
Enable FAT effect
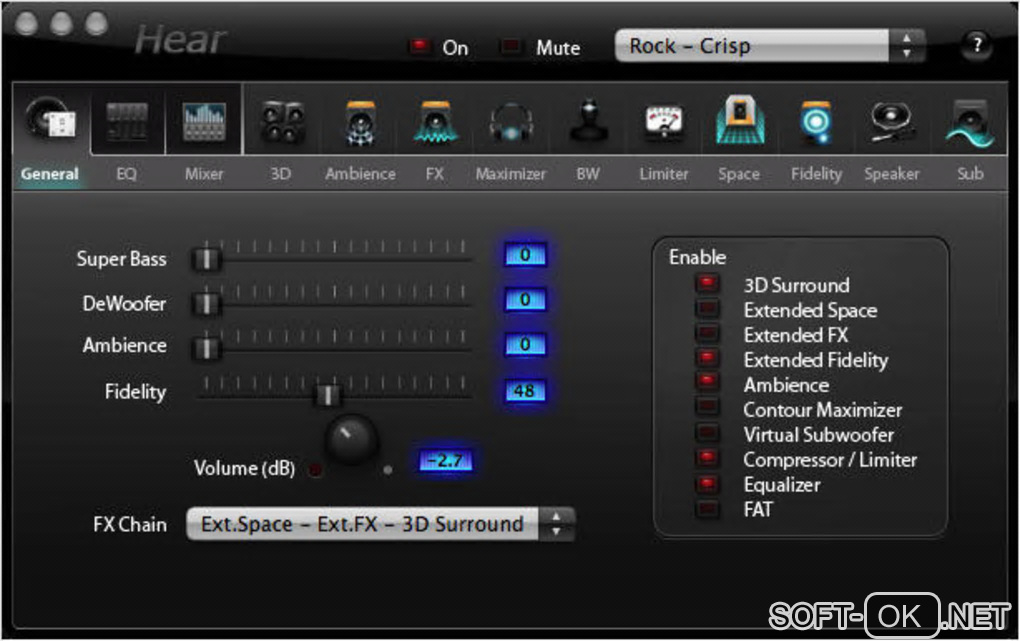pos(707,508)
